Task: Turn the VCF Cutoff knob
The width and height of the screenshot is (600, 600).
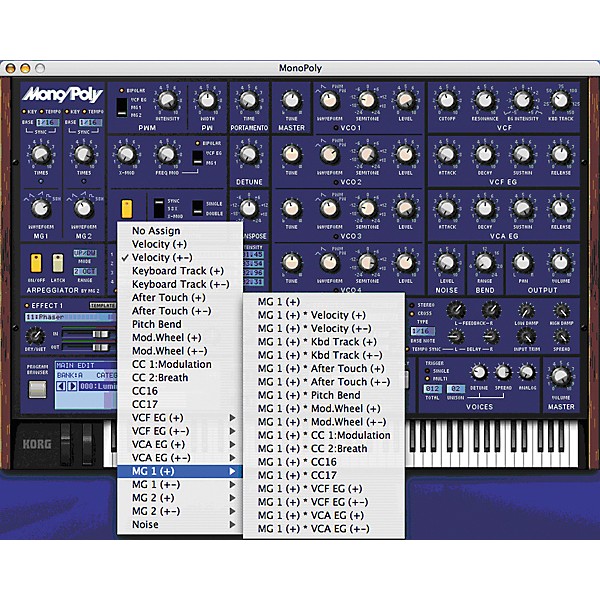Action: [447, 101]
